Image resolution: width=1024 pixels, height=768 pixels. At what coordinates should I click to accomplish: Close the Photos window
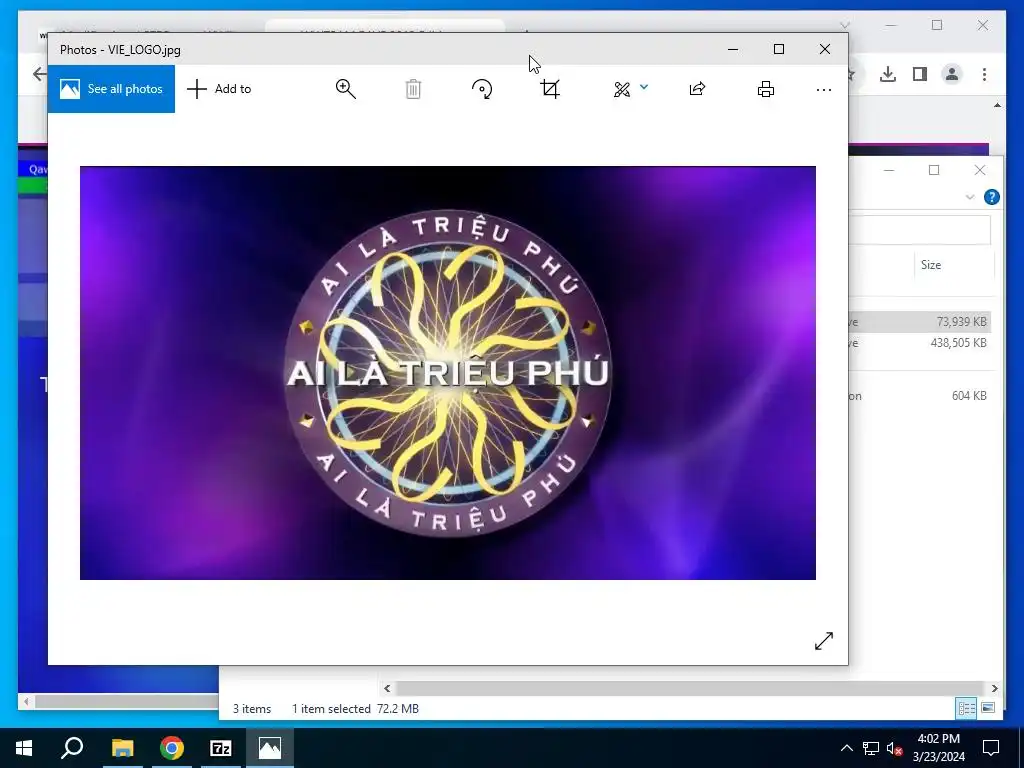coord(825,49)
